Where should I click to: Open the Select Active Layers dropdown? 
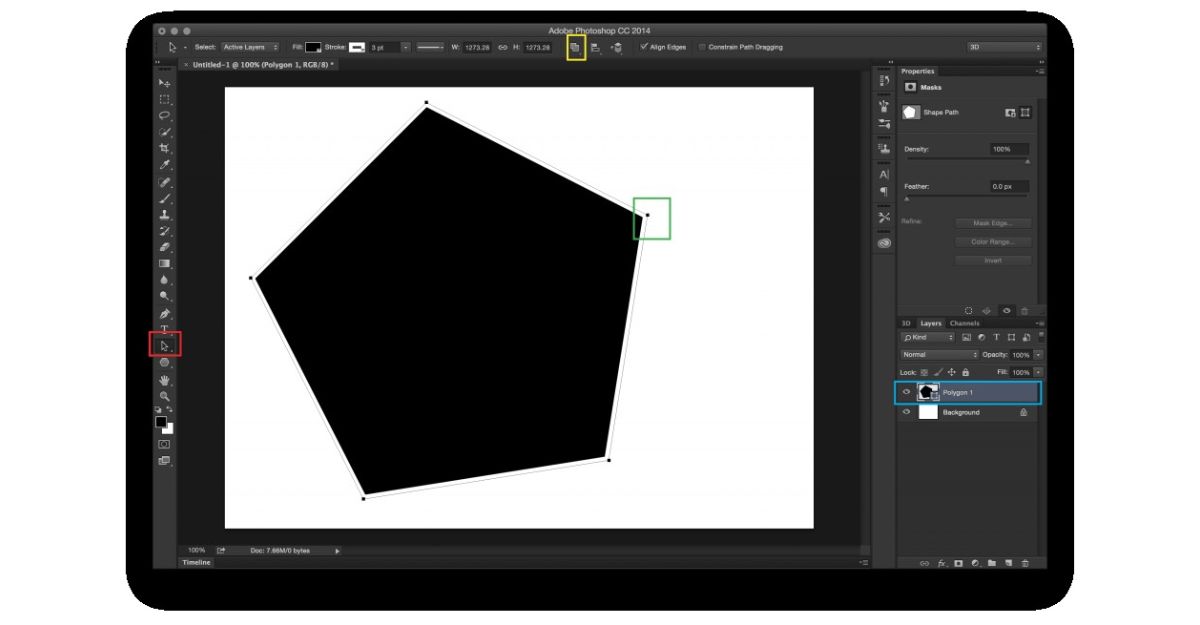point(250,47)
